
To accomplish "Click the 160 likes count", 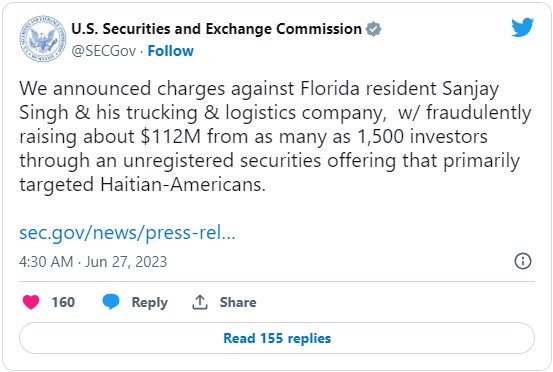I will [63, 302].
